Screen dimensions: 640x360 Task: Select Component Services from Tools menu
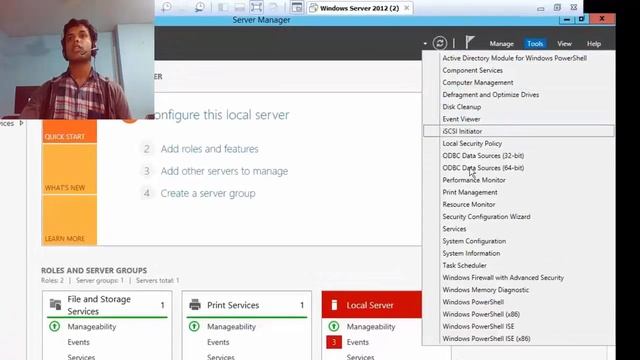[x=473, y=70]
